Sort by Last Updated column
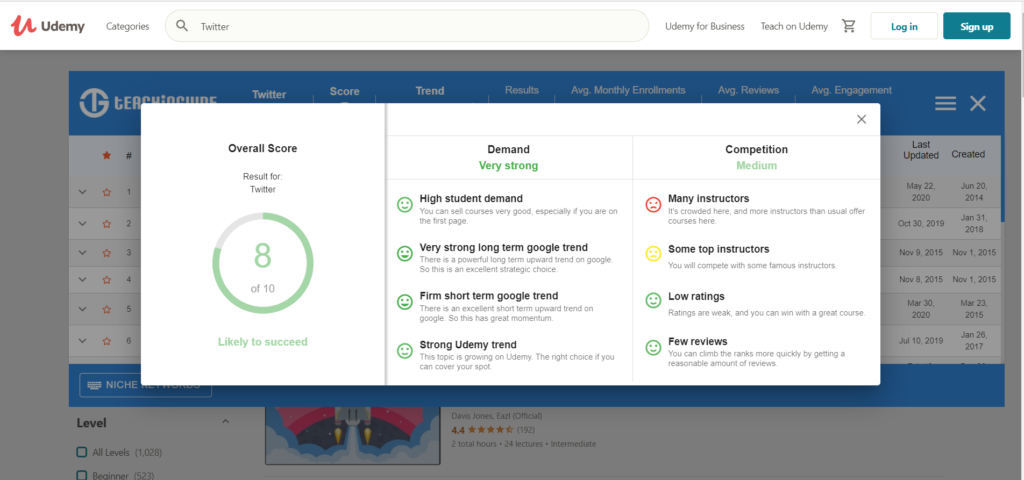 pos(921,150)
